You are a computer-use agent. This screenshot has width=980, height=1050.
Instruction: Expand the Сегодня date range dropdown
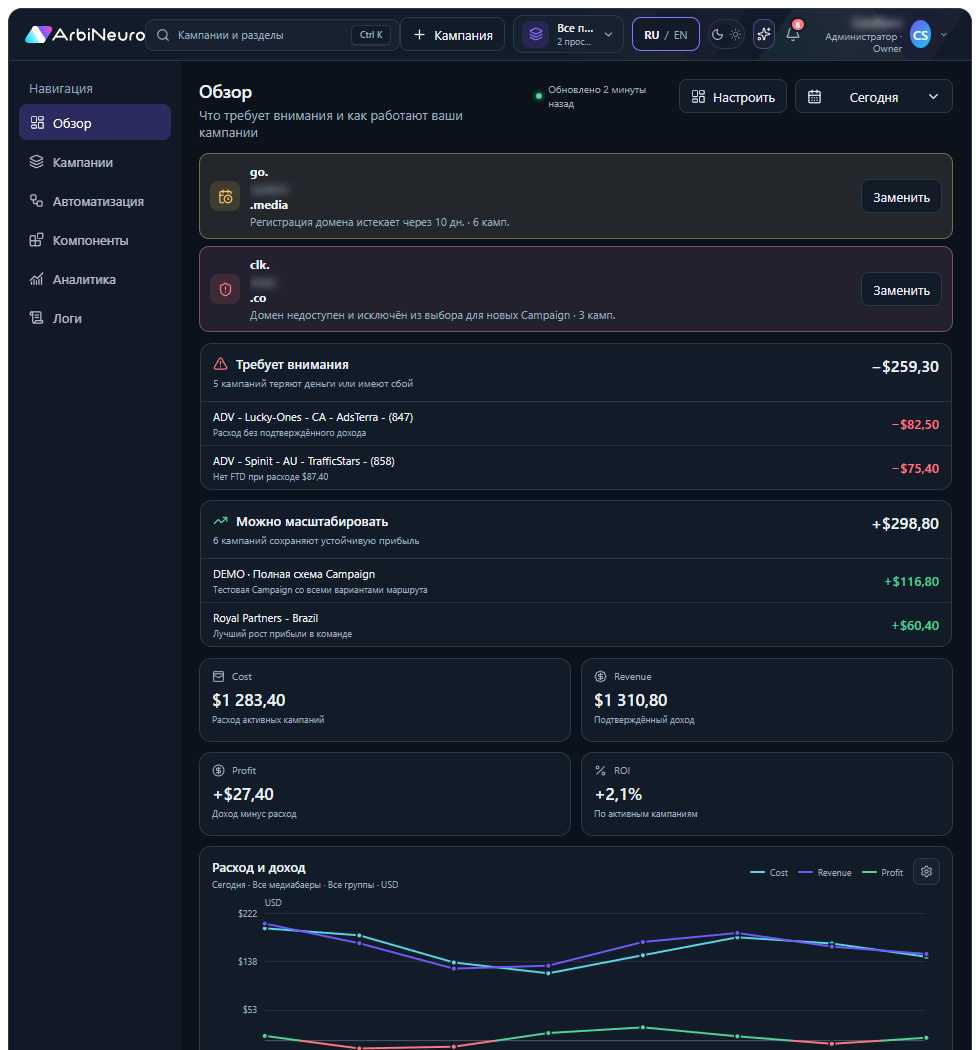tap(873, 97)
